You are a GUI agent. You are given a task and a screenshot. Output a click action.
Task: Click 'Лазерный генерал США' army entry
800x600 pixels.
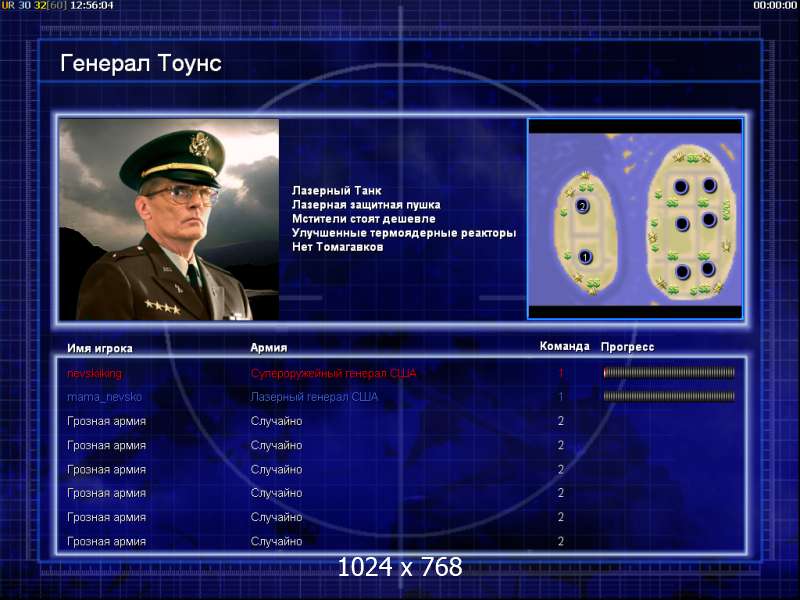(x=314, y=397)
